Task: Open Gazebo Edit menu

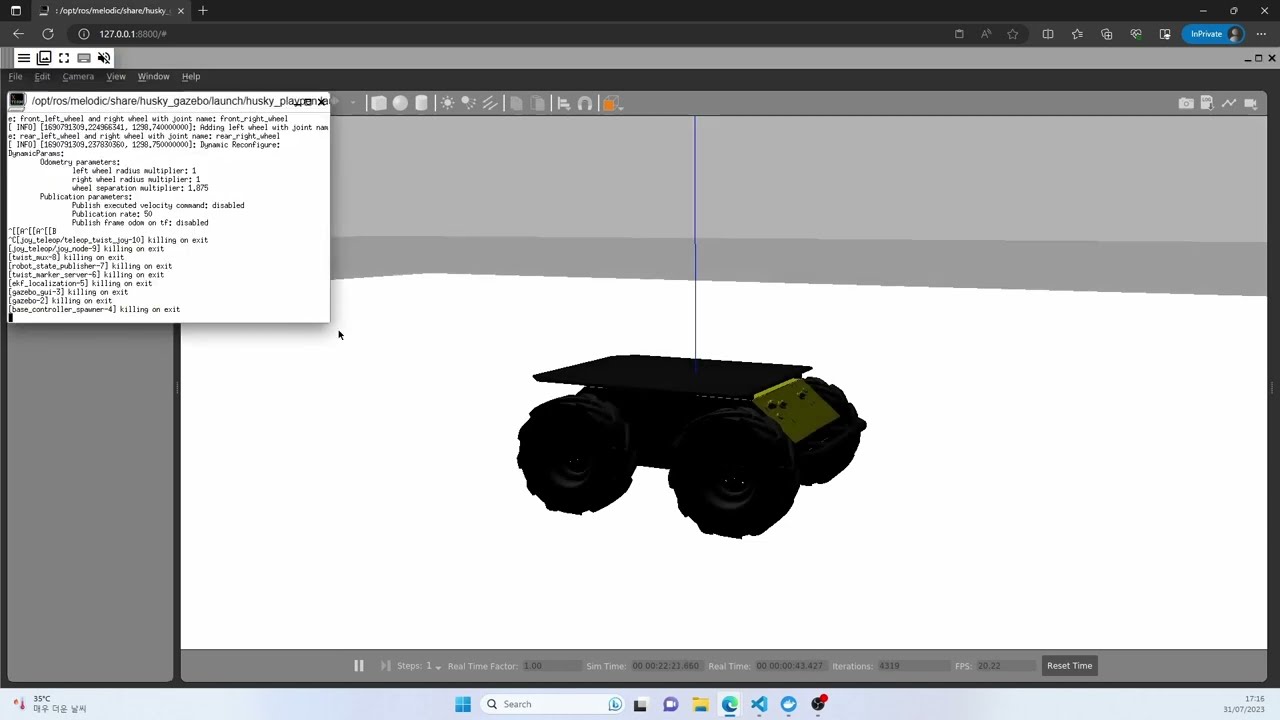Action: 42,76
